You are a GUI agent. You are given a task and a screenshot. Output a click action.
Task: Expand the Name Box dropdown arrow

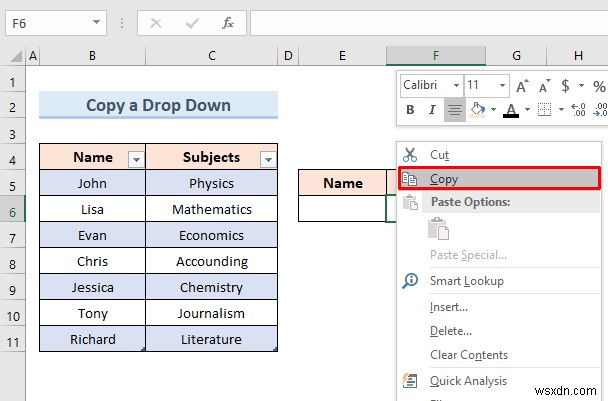click(x=96, y=22)
